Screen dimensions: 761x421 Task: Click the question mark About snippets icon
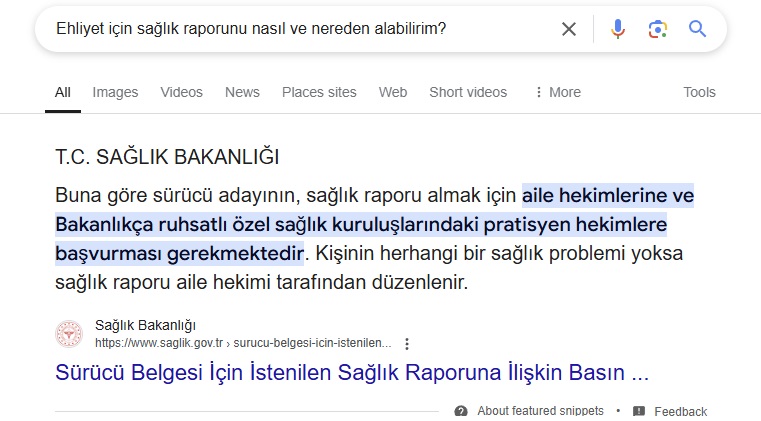click(461, 411)
